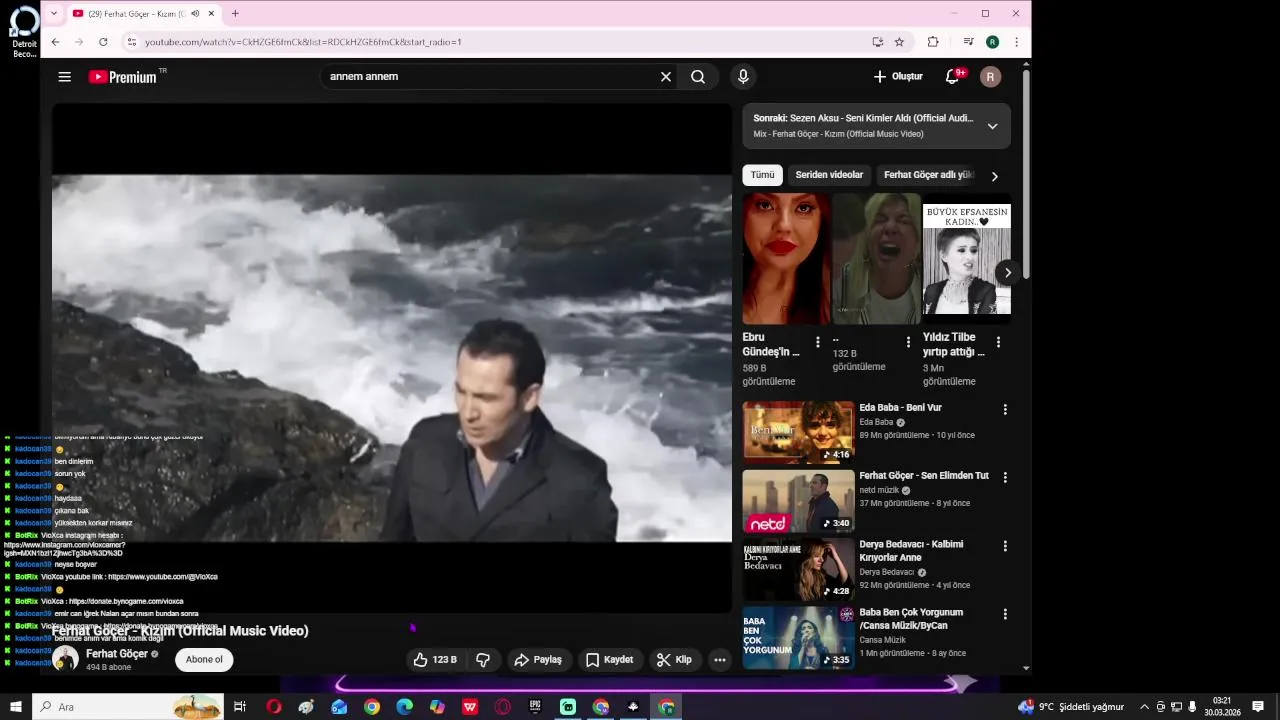Focus the YouTube search box
This screenshot has width=1280, height=720.
tap(490, 77)
